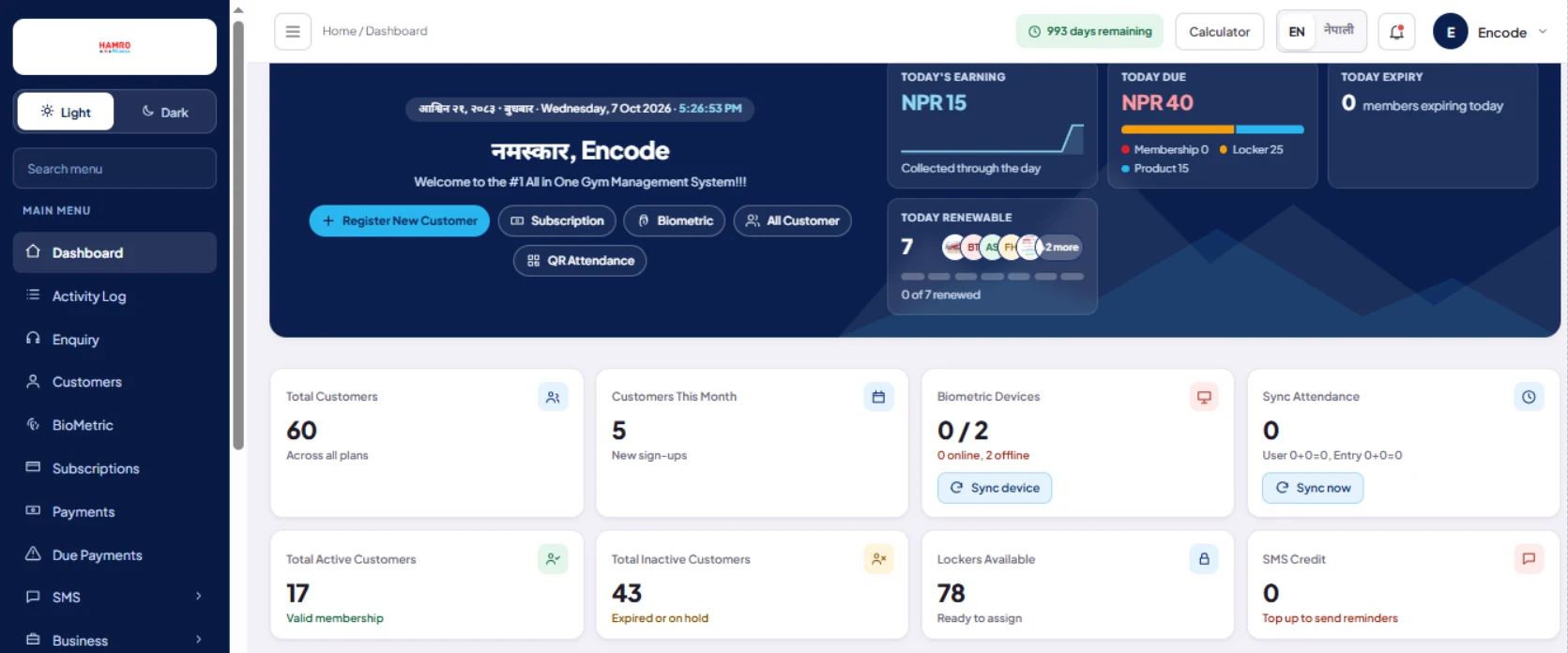Open QR Attendance shortcut
The height and width of the screenshot is (653, 1568).
click(x=580, y=261)
